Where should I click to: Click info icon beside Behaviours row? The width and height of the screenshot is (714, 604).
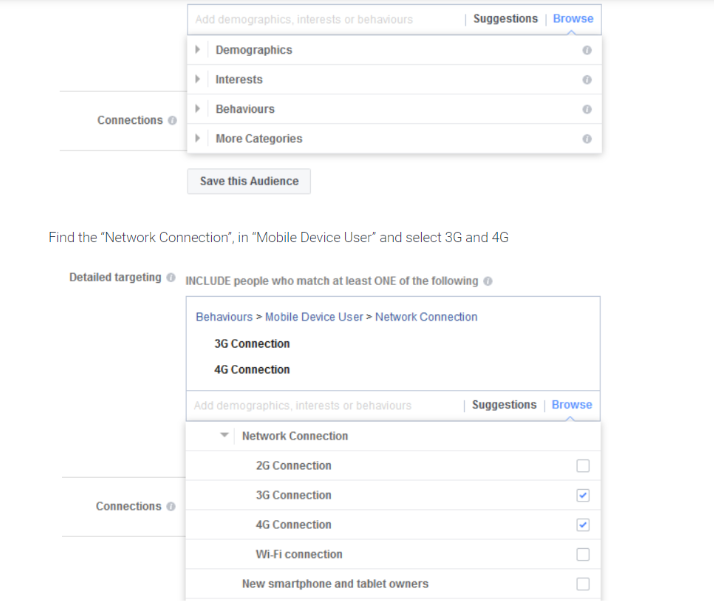pos(587,109)
